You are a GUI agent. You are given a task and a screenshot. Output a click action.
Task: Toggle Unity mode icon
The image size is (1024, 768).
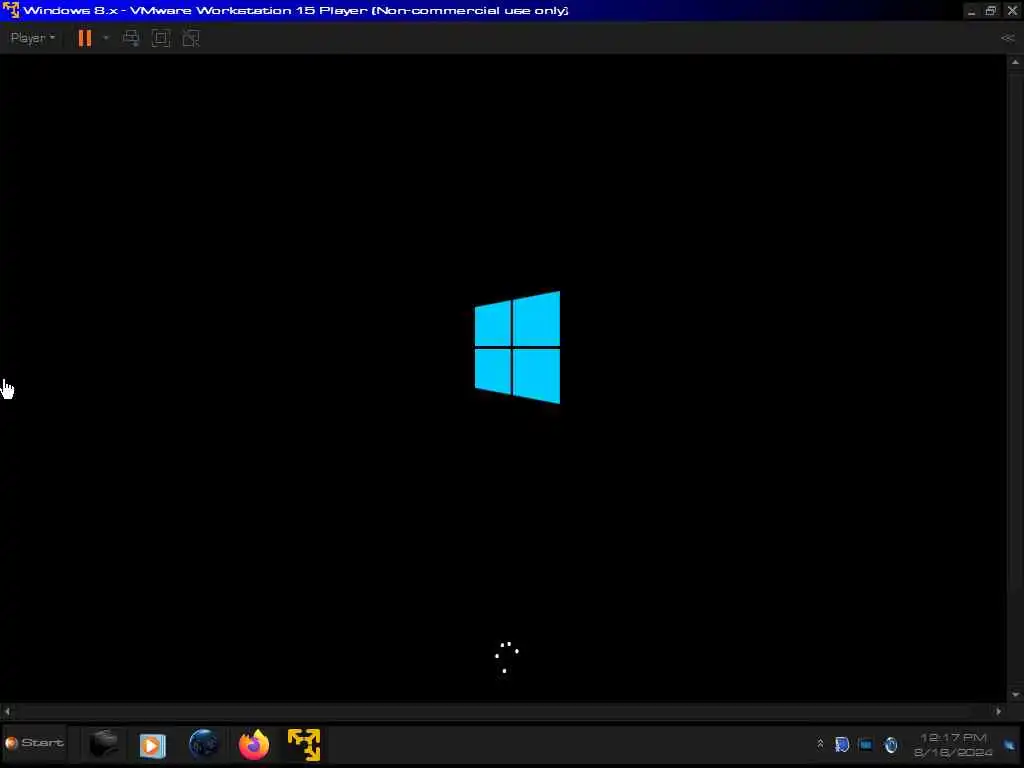click(x=191, y=38)
